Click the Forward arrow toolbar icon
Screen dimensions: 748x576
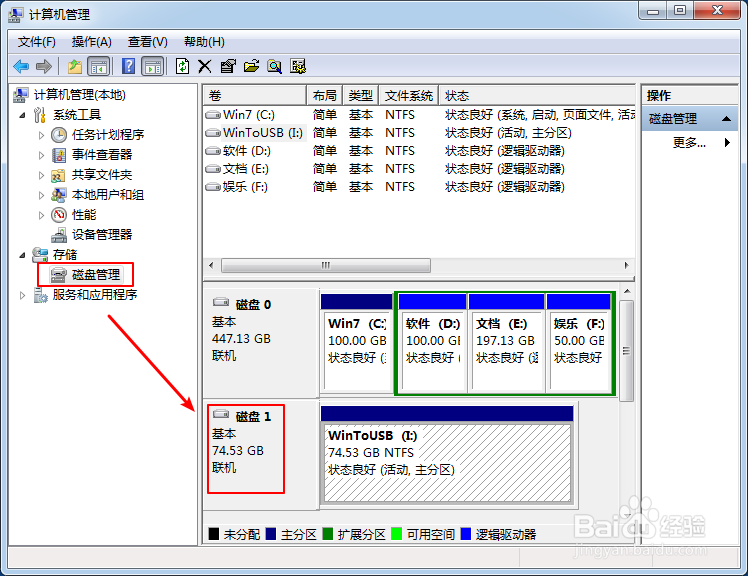click(44, 66)
